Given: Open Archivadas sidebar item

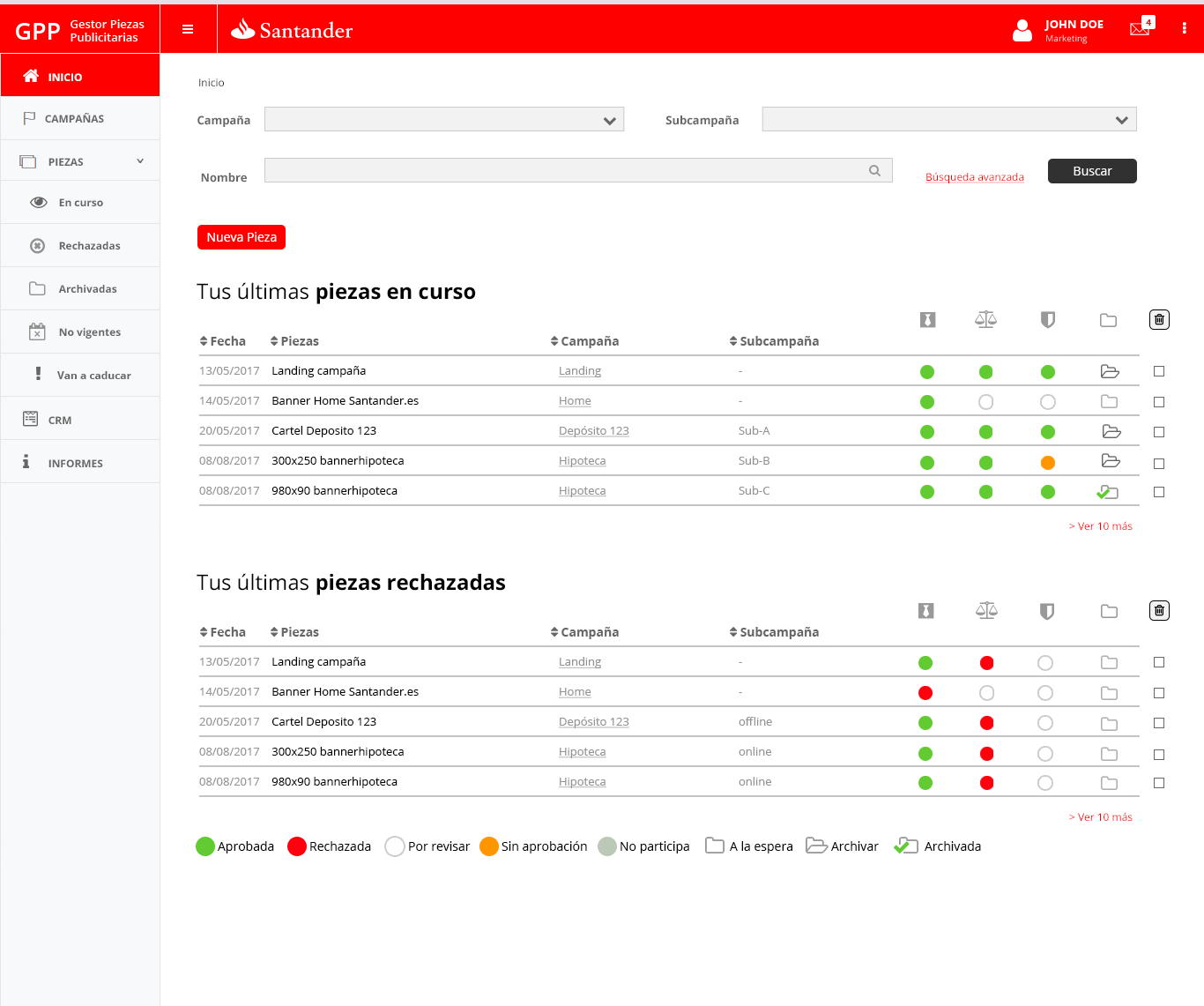Looking at the screenshot, I should [80, 288].
